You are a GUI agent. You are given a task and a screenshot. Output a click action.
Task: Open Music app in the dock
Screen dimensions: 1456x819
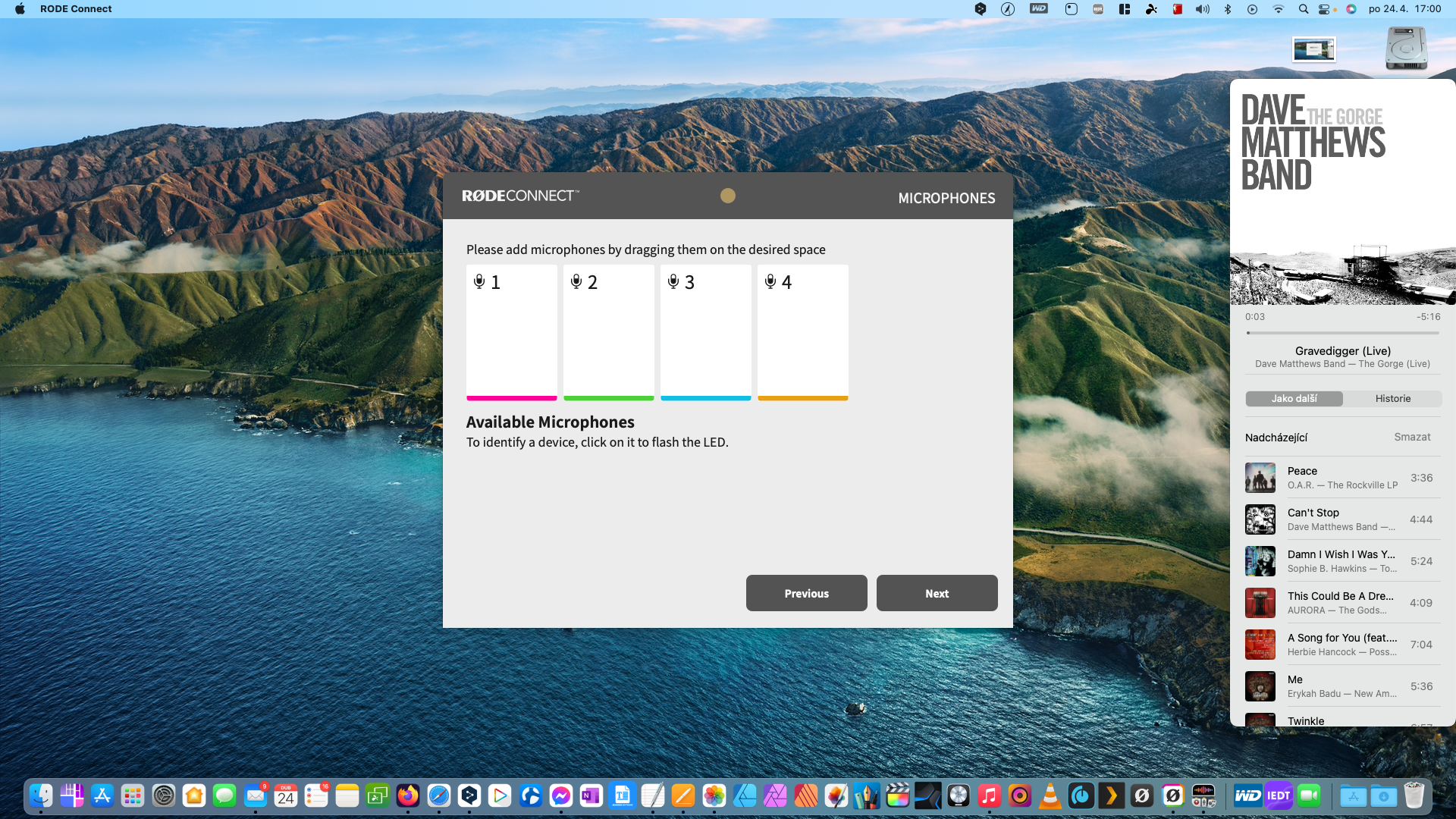989,795
